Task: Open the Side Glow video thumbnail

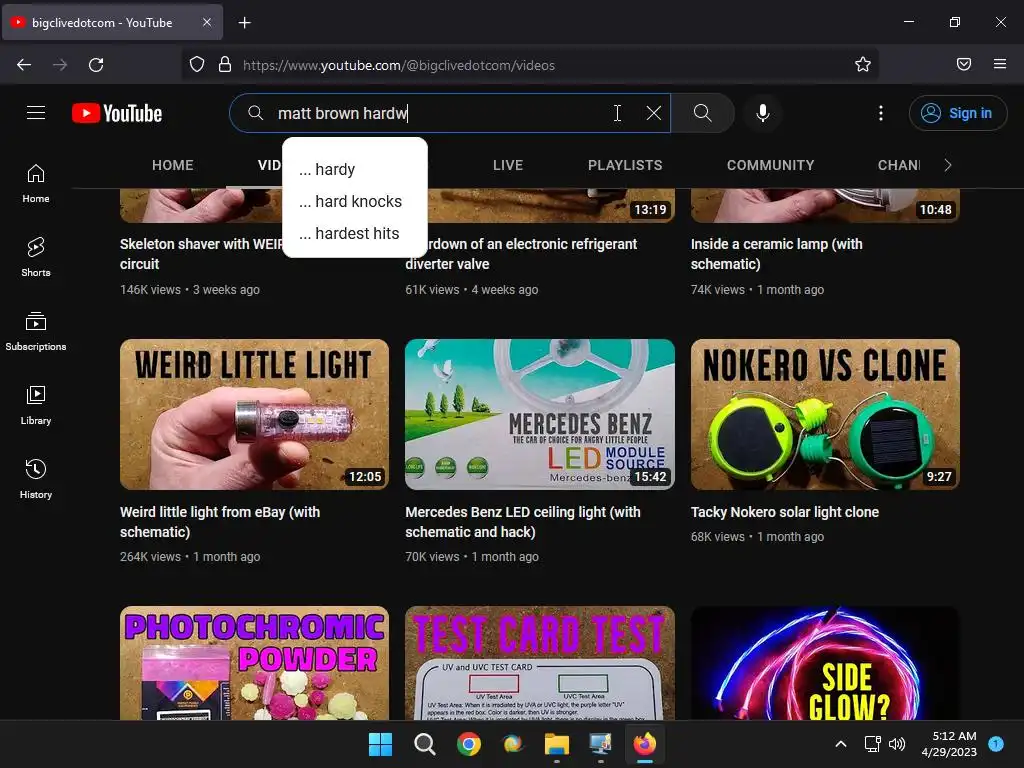Action: click(x=825, y=663)
